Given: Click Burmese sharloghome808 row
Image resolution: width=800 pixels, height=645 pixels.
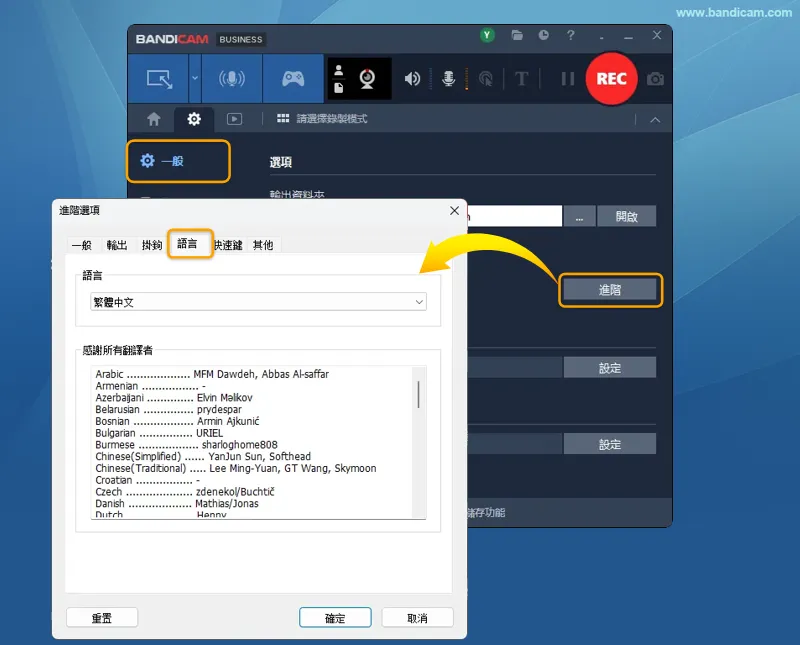Looking at the screenshot, I should pos(186,444).
